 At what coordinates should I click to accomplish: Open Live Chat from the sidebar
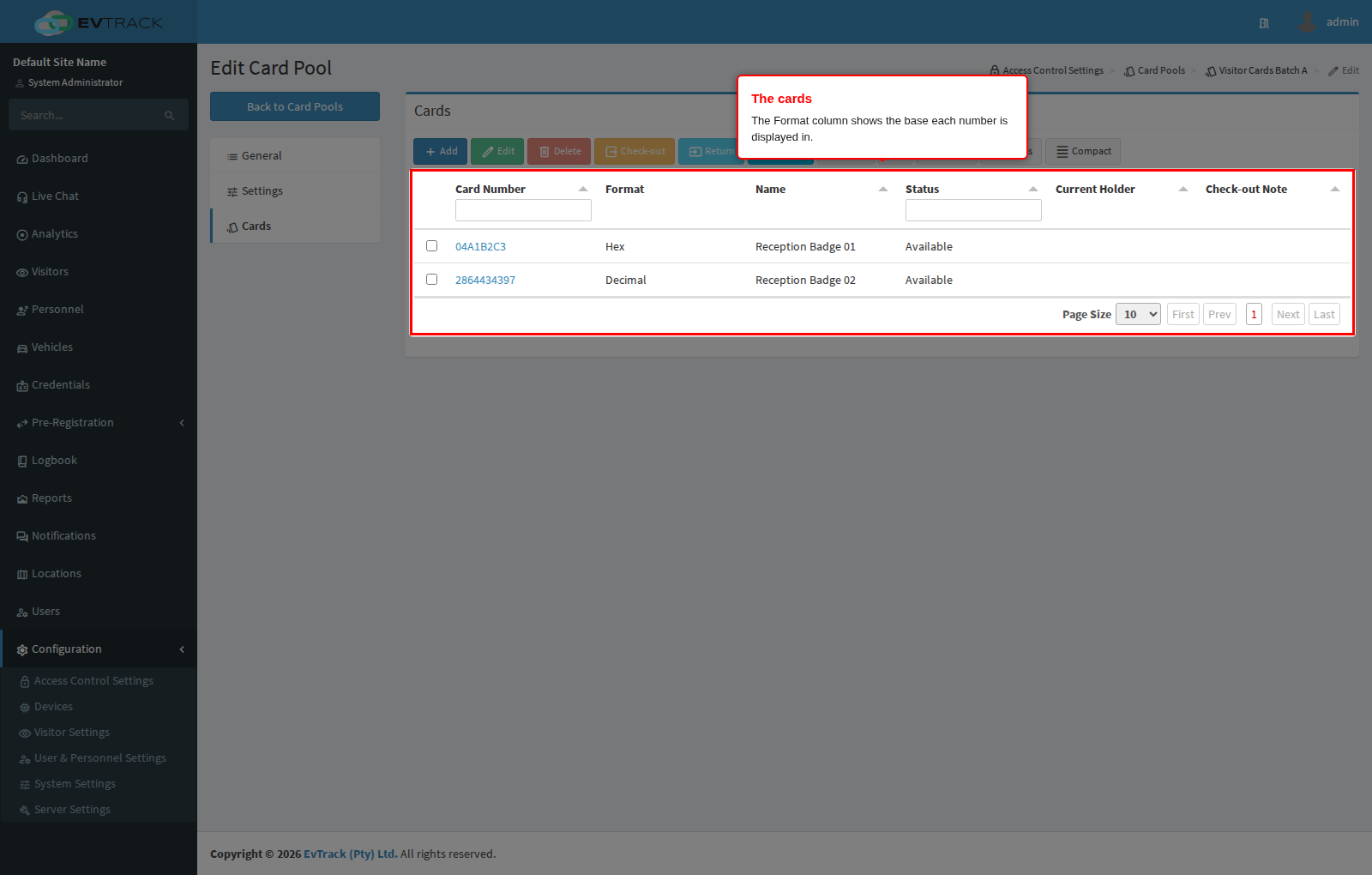click(55, 196)
